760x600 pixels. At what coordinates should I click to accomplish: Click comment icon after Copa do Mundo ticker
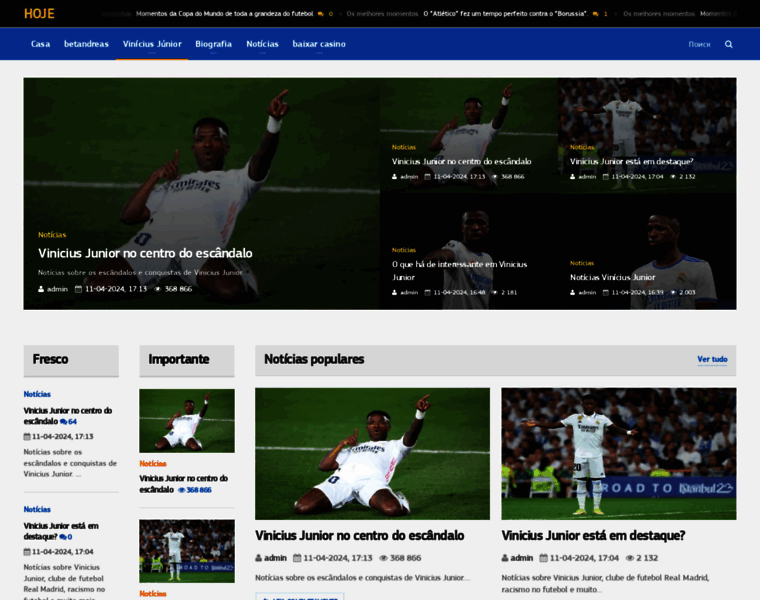click(320, 14)
